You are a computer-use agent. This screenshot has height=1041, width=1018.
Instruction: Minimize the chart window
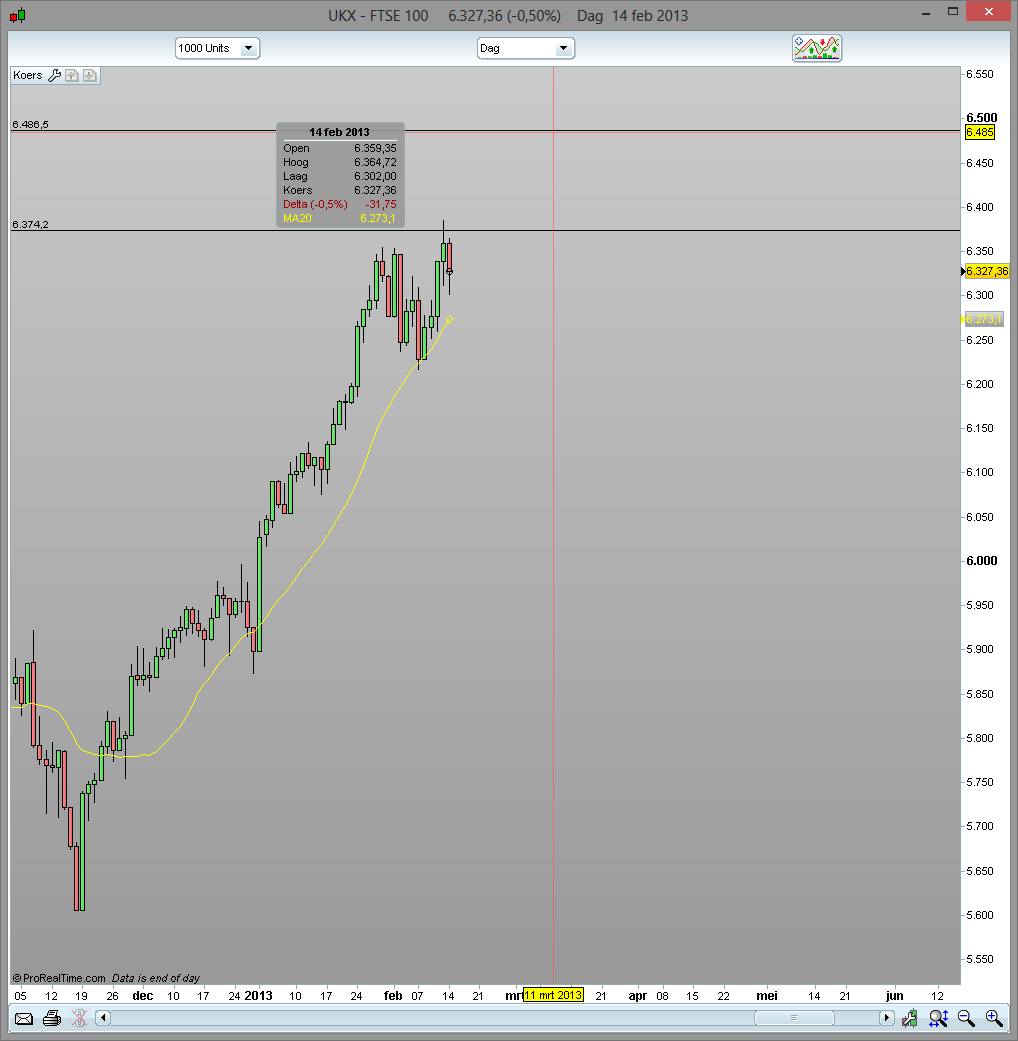click(926, 12)
